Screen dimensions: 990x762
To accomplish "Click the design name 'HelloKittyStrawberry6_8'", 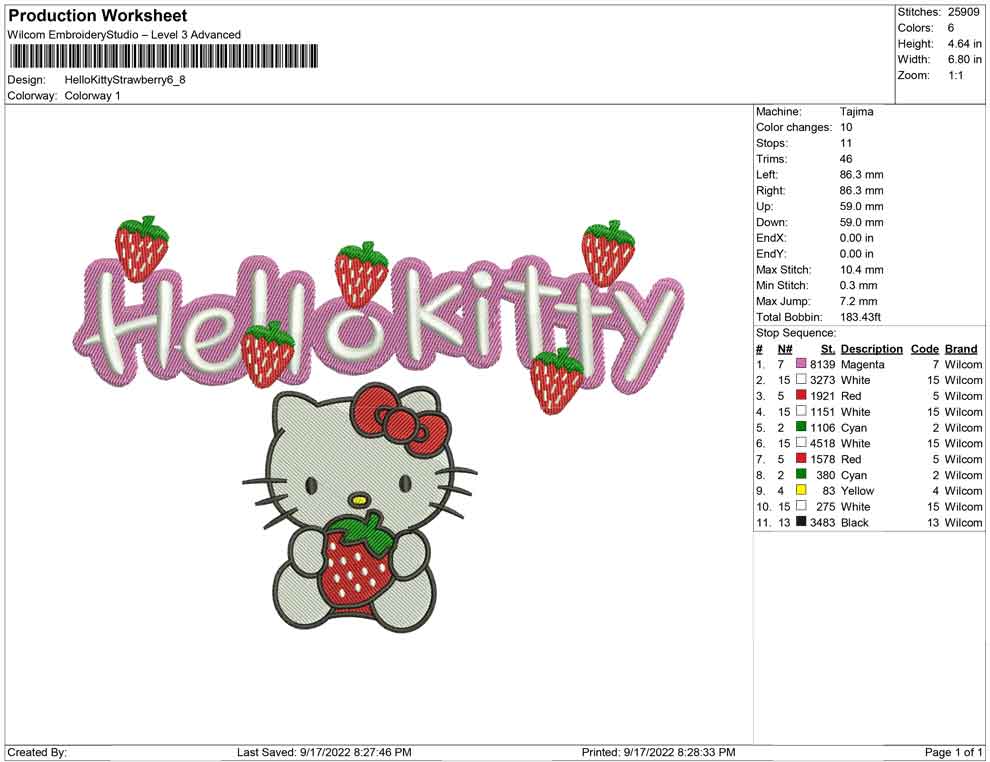I will coord(125,80).
